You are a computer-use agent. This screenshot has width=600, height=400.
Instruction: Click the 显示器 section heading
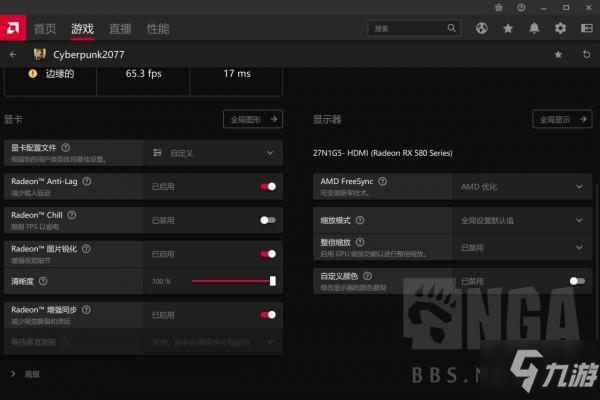click(x=327, y=119)
